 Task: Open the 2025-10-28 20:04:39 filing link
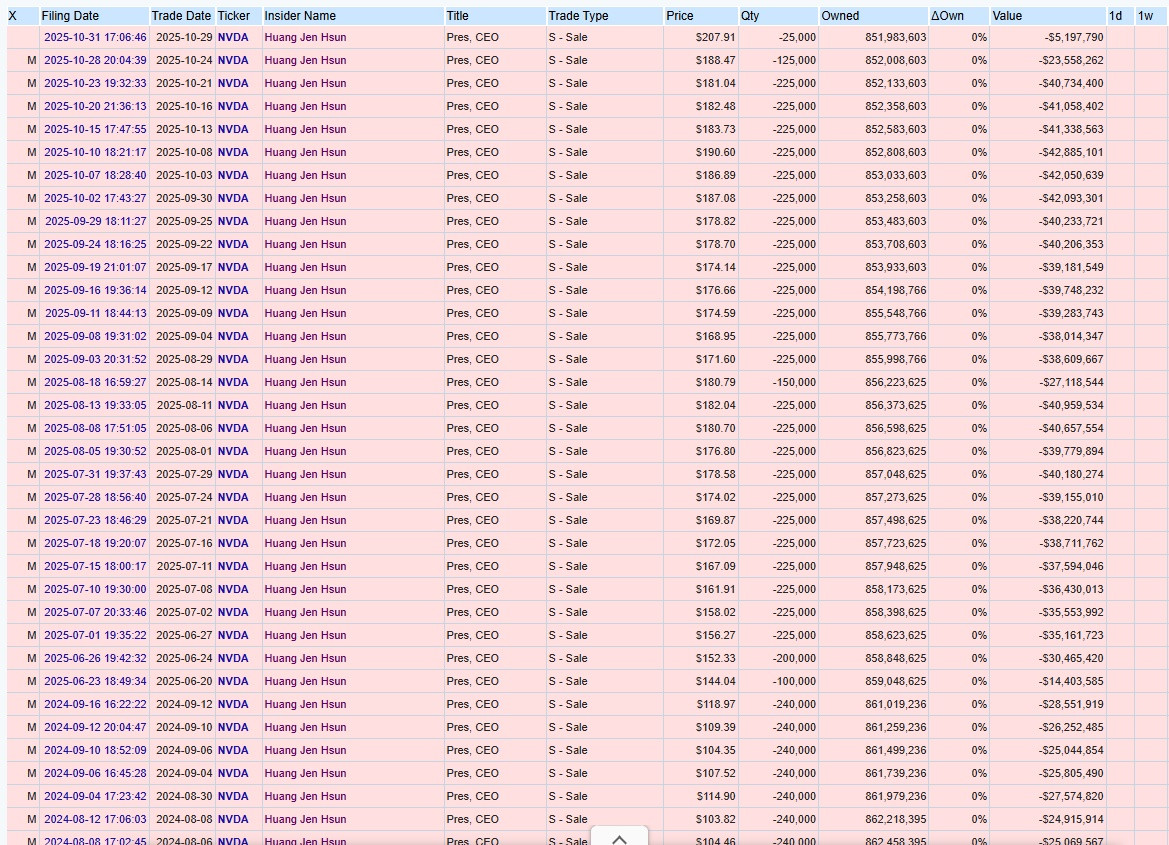pos(95,60)
